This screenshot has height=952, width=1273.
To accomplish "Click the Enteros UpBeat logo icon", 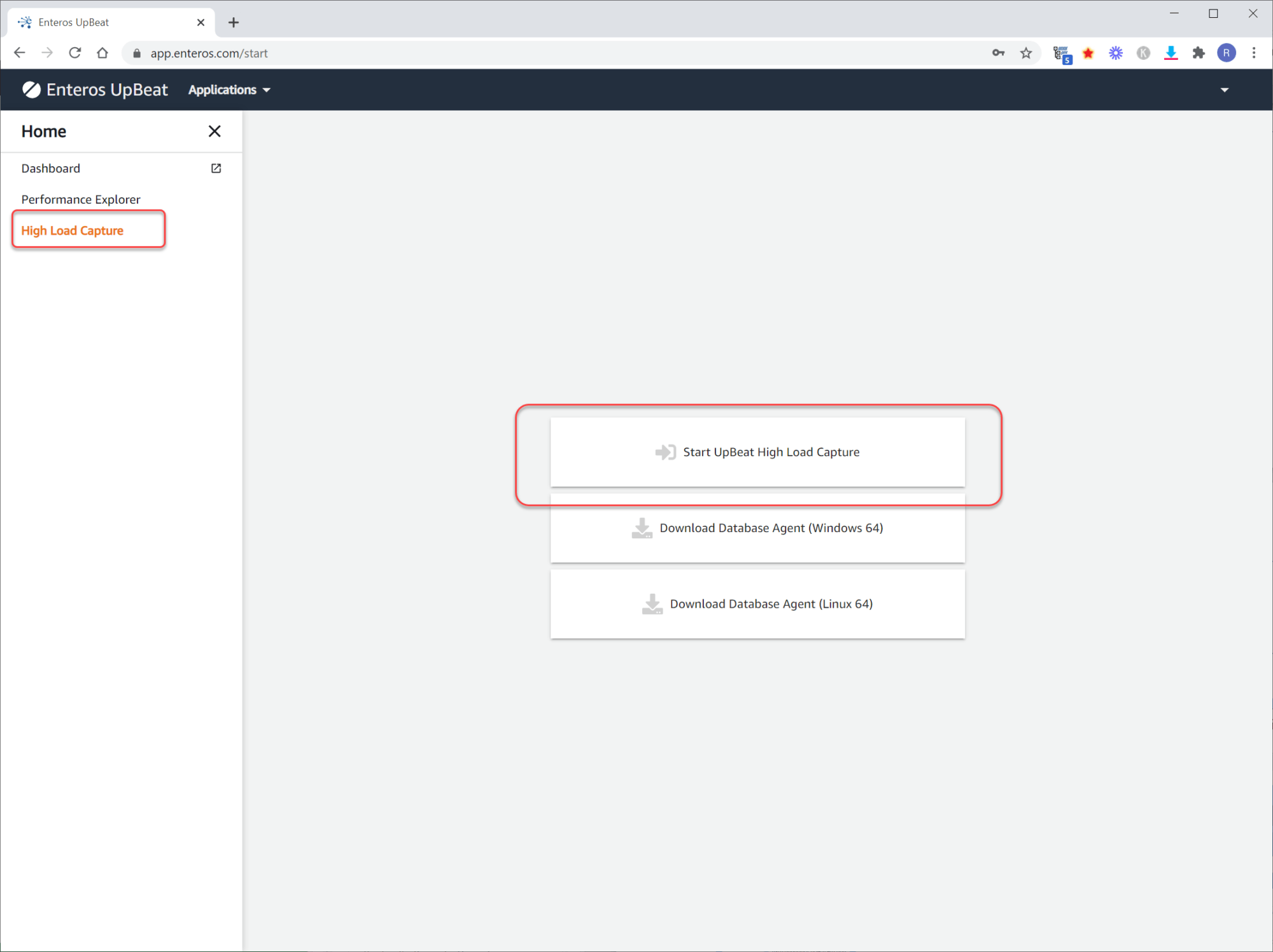I will (x=31, y=90).
